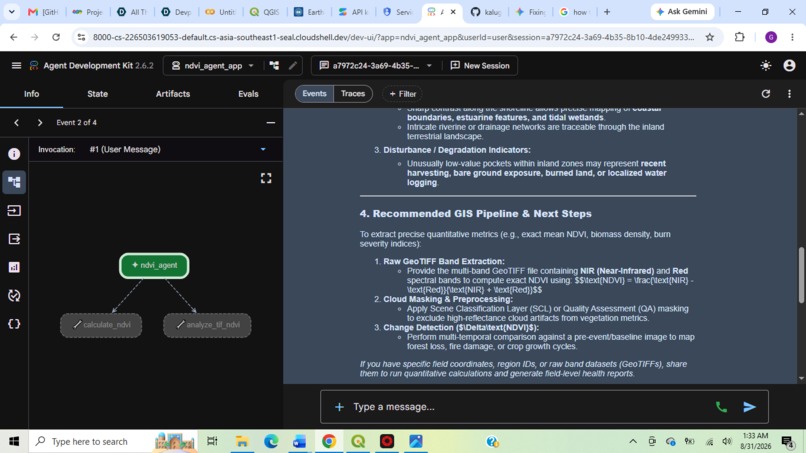
Task: Open QGIS from the taskbar
Action: 358,441
